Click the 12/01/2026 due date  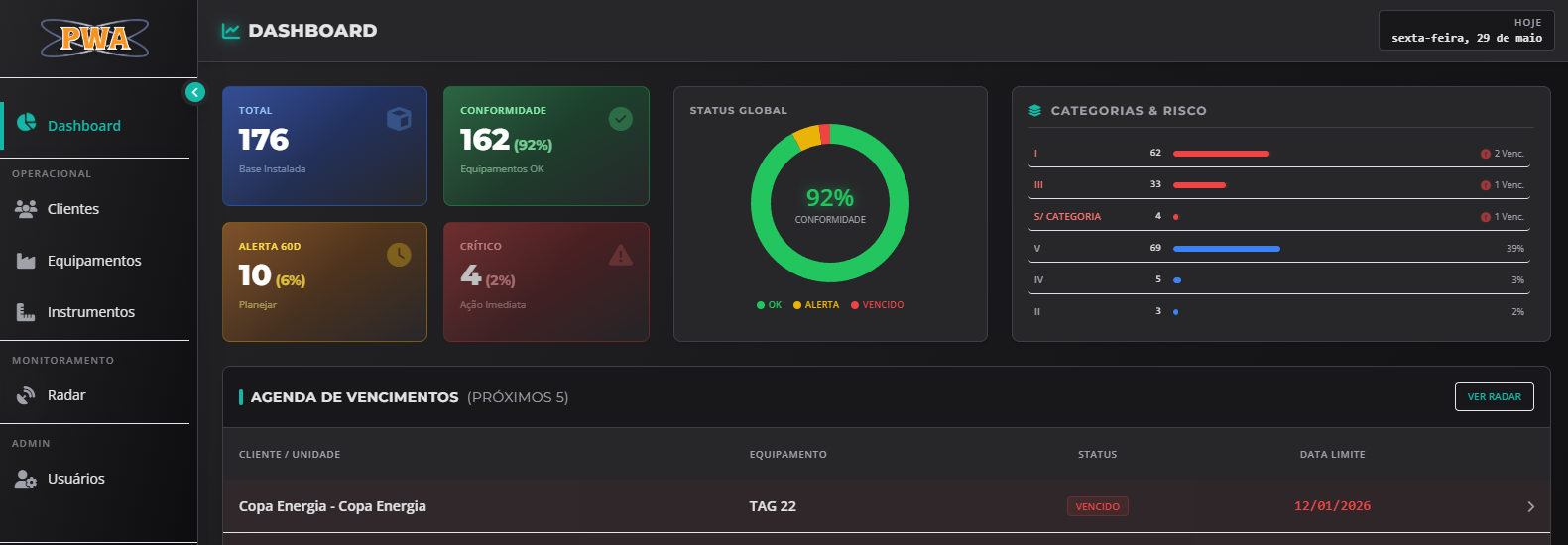click(x=1333, y=506)
